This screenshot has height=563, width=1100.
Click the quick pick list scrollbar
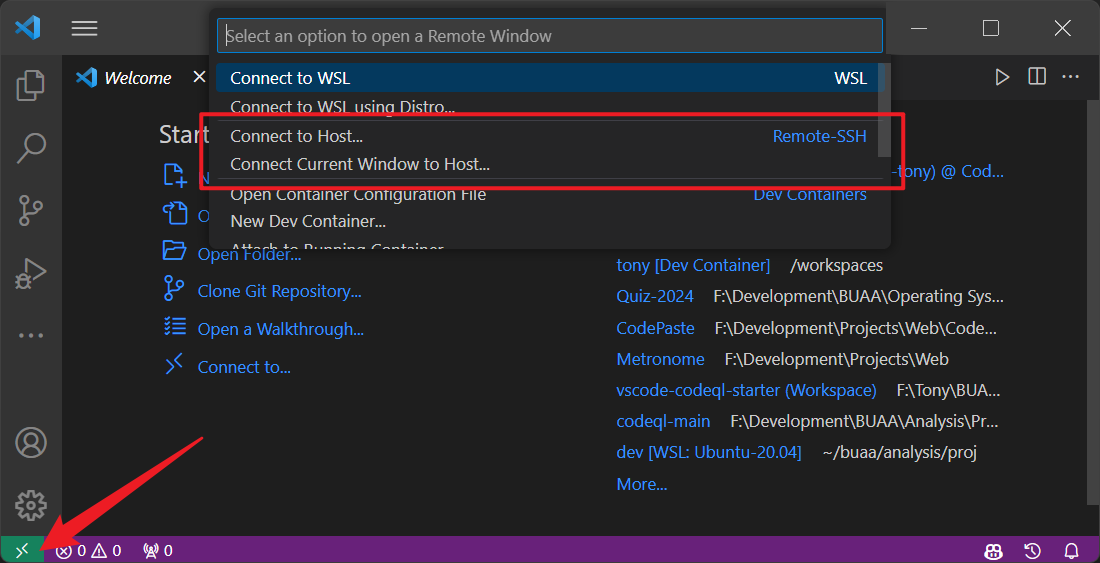point(883,110)
